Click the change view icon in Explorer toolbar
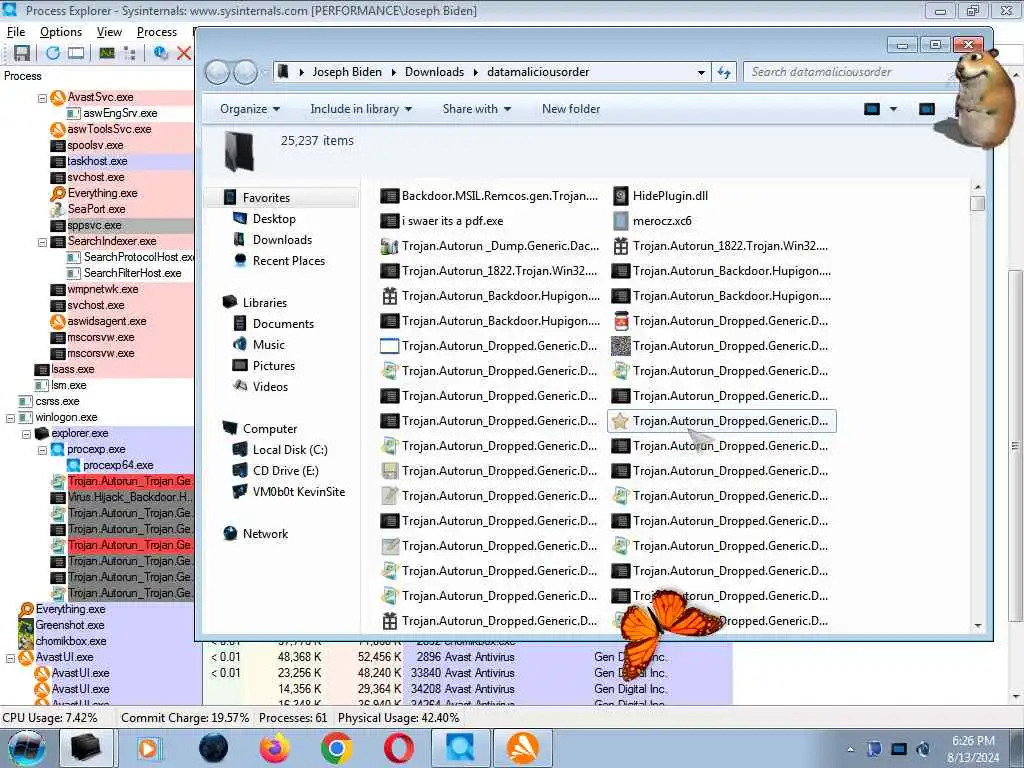Screen dimensions: 1024x768 coord(872,109)
